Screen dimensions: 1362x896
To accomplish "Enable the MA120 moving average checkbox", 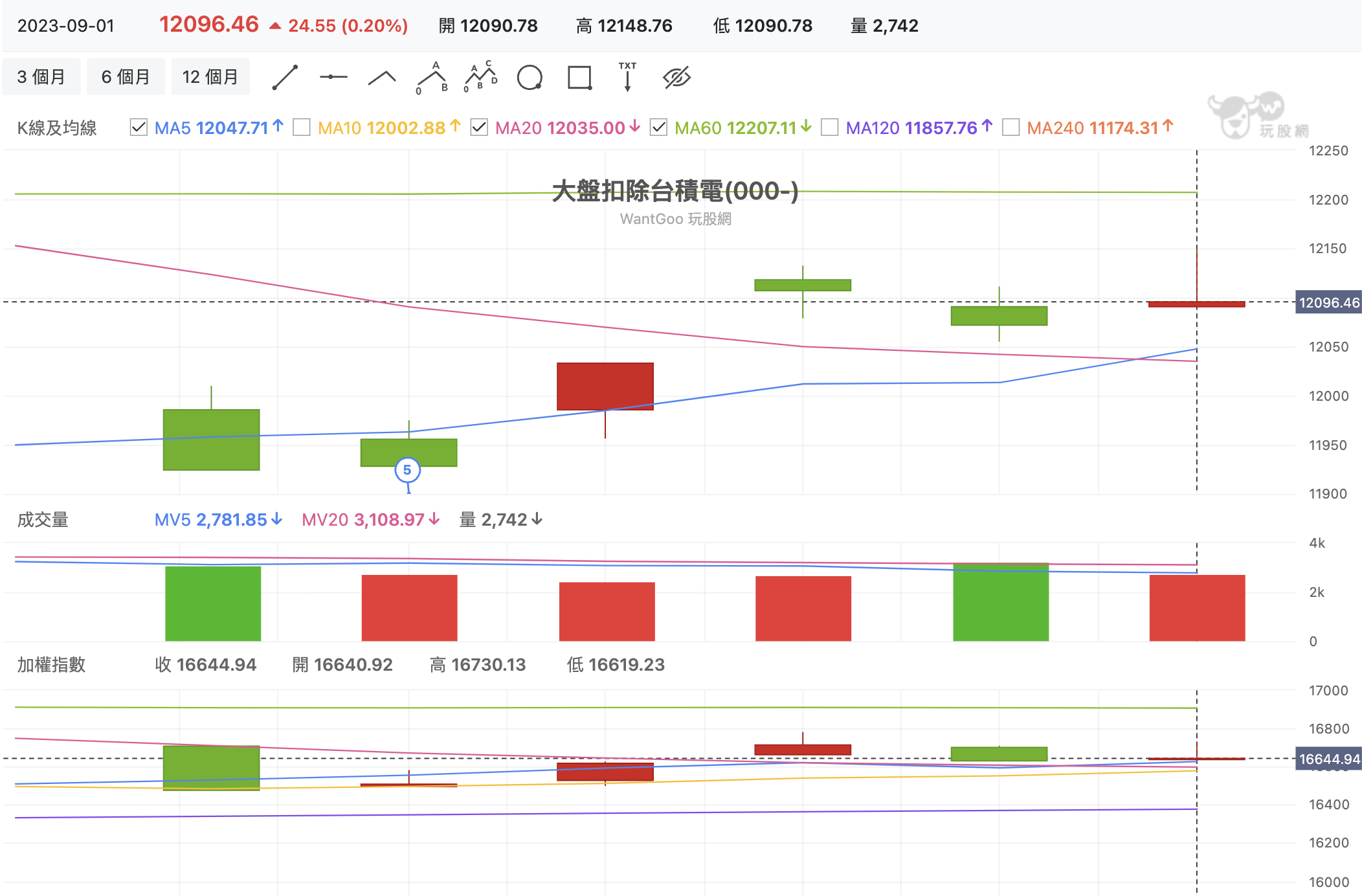I will pyautogui.click(x=829, y=128).
